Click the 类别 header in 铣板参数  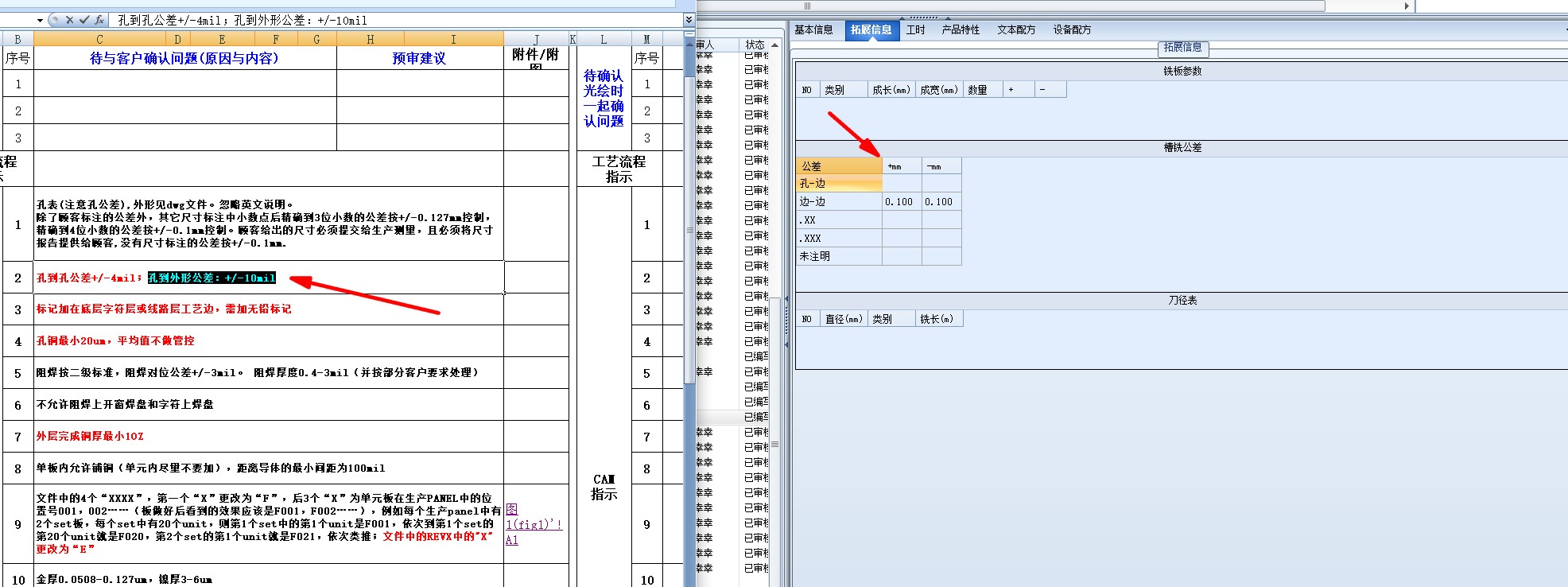tap(844, 90)
